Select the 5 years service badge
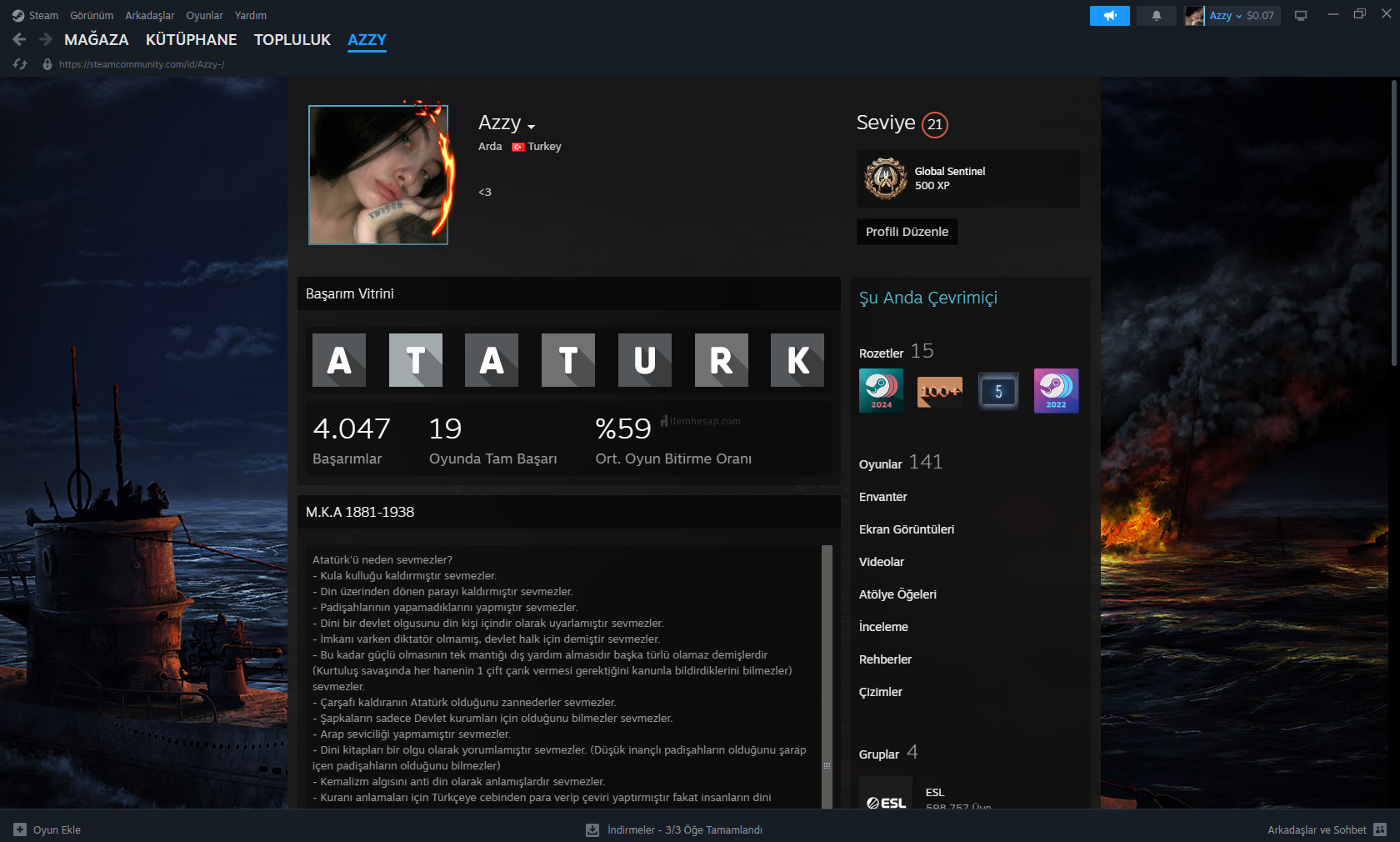Image resolution: width=1400 pixels, height=842 pixels. tap(997, 391)
